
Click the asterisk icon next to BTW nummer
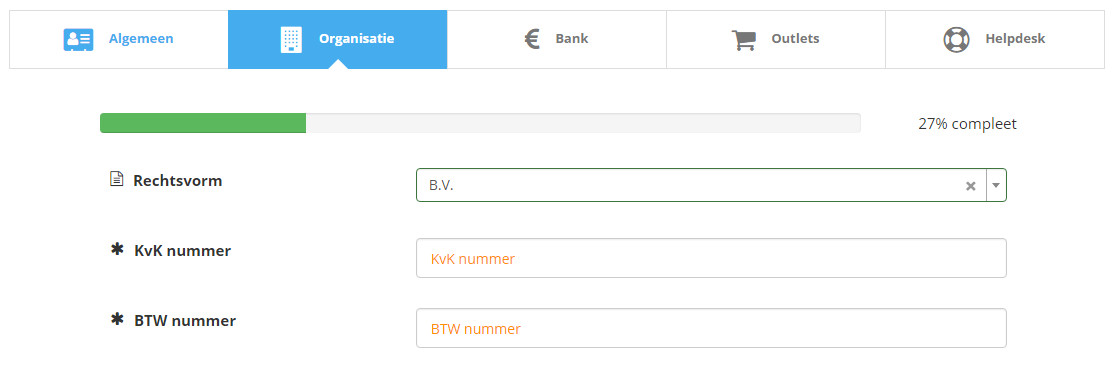pyautogui.click(x=117, y=320)
